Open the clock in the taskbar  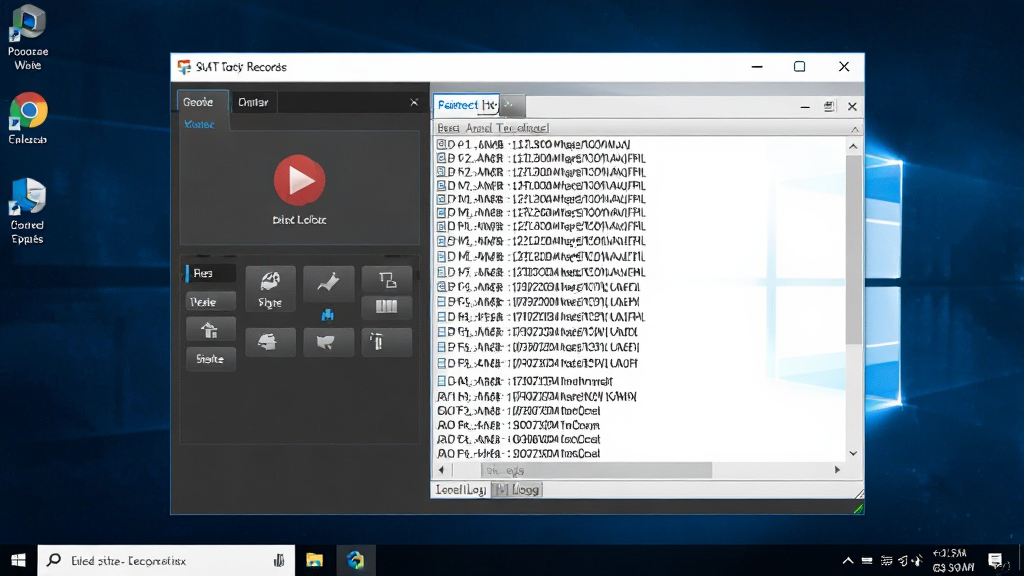tap(952, 560)
